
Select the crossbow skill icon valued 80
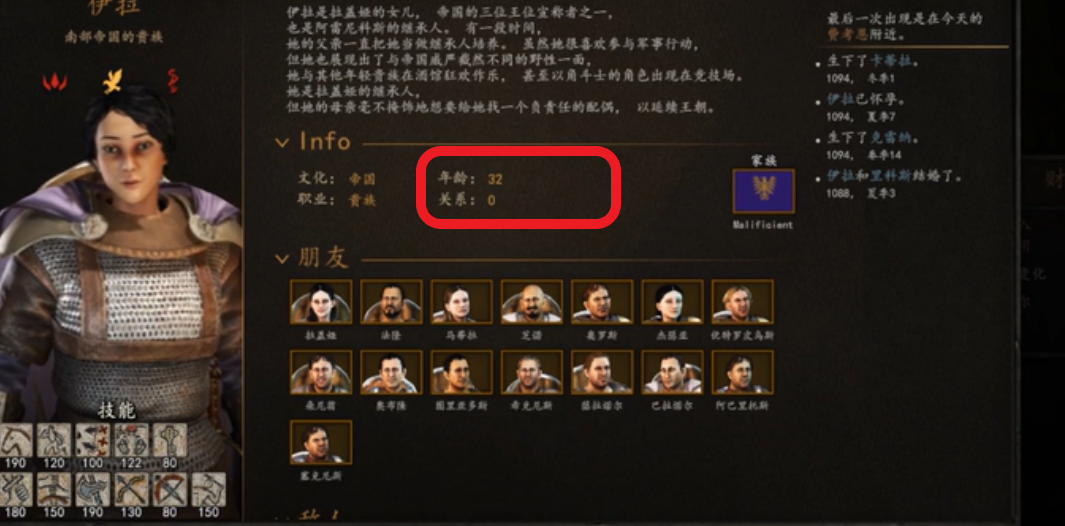pos(170,489)
